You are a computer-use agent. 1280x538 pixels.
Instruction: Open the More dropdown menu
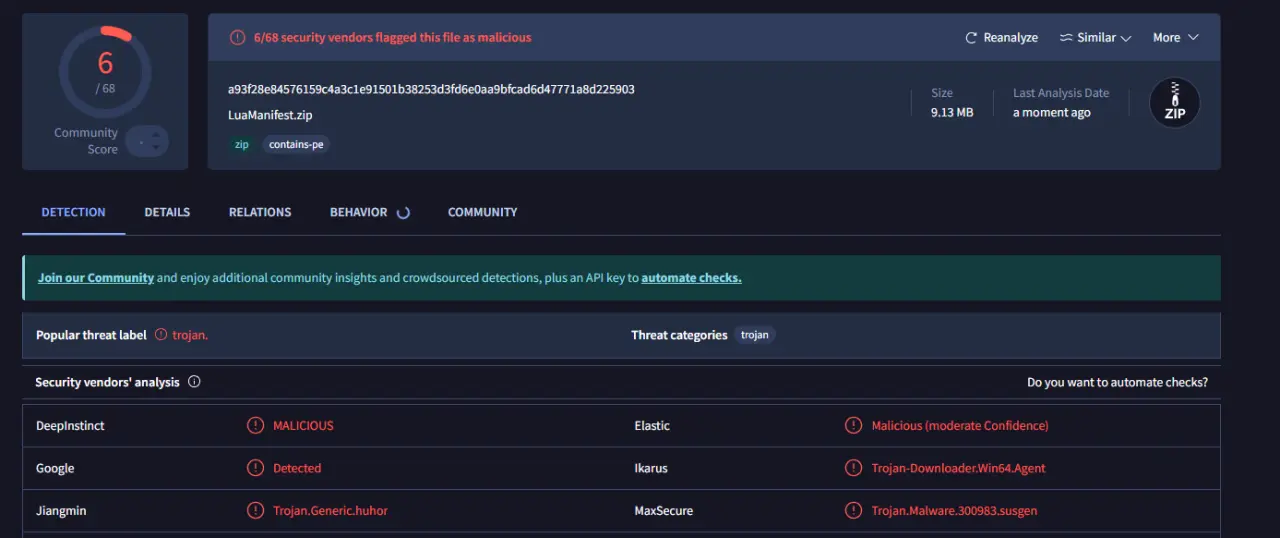[x=1175, y=38]
